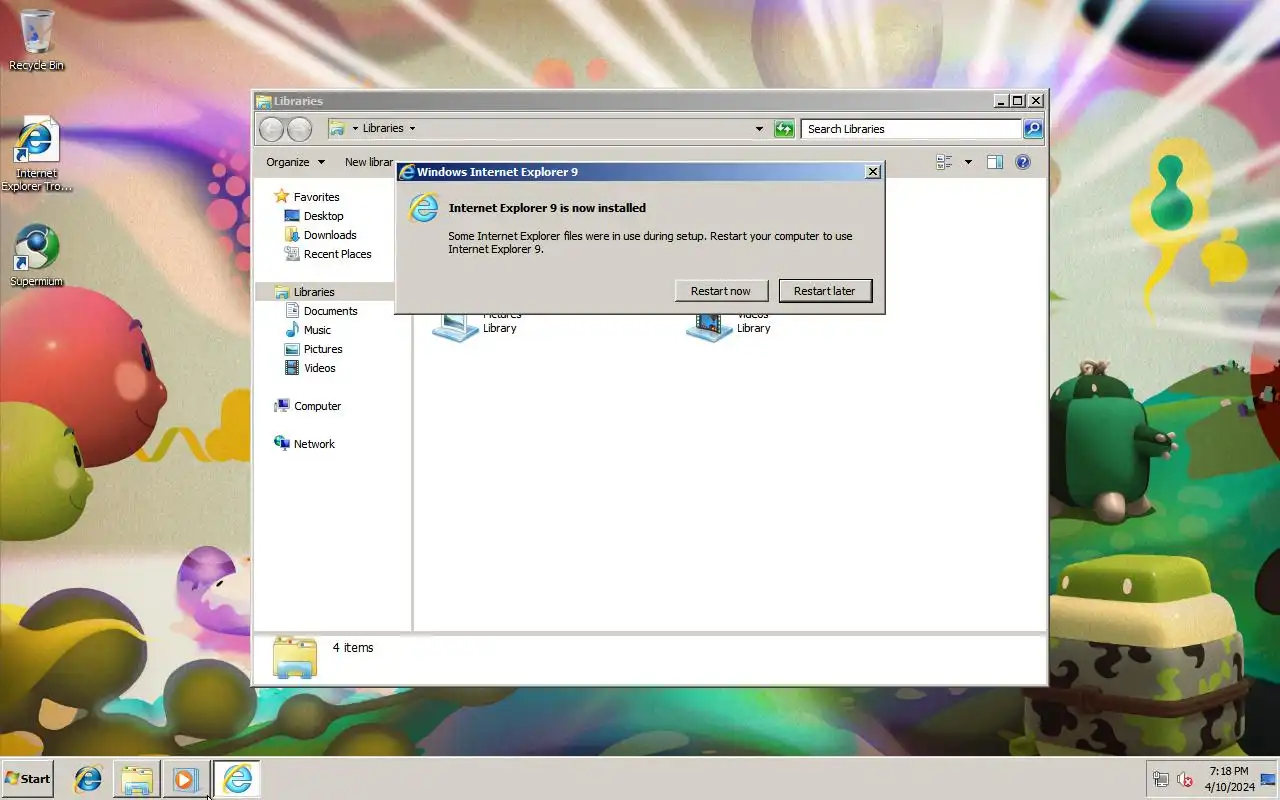This screenshot has height=800, width=1280.
Task: Click the Libraries window title bar icon
Action: tap(263, 101)
